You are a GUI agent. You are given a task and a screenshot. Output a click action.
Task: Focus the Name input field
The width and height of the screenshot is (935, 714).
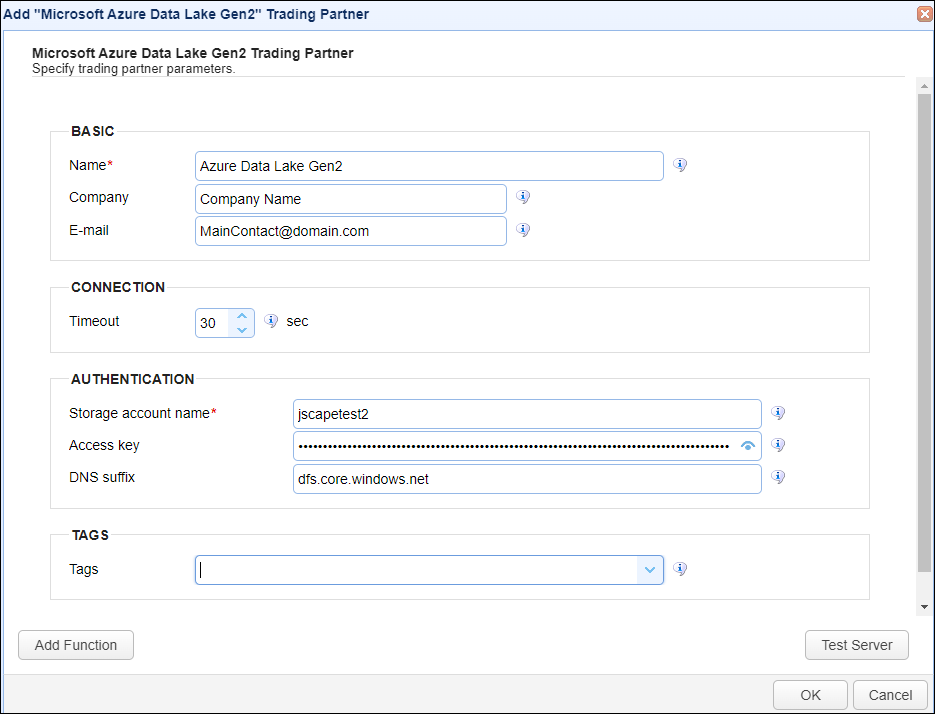[x=429, y=166]
